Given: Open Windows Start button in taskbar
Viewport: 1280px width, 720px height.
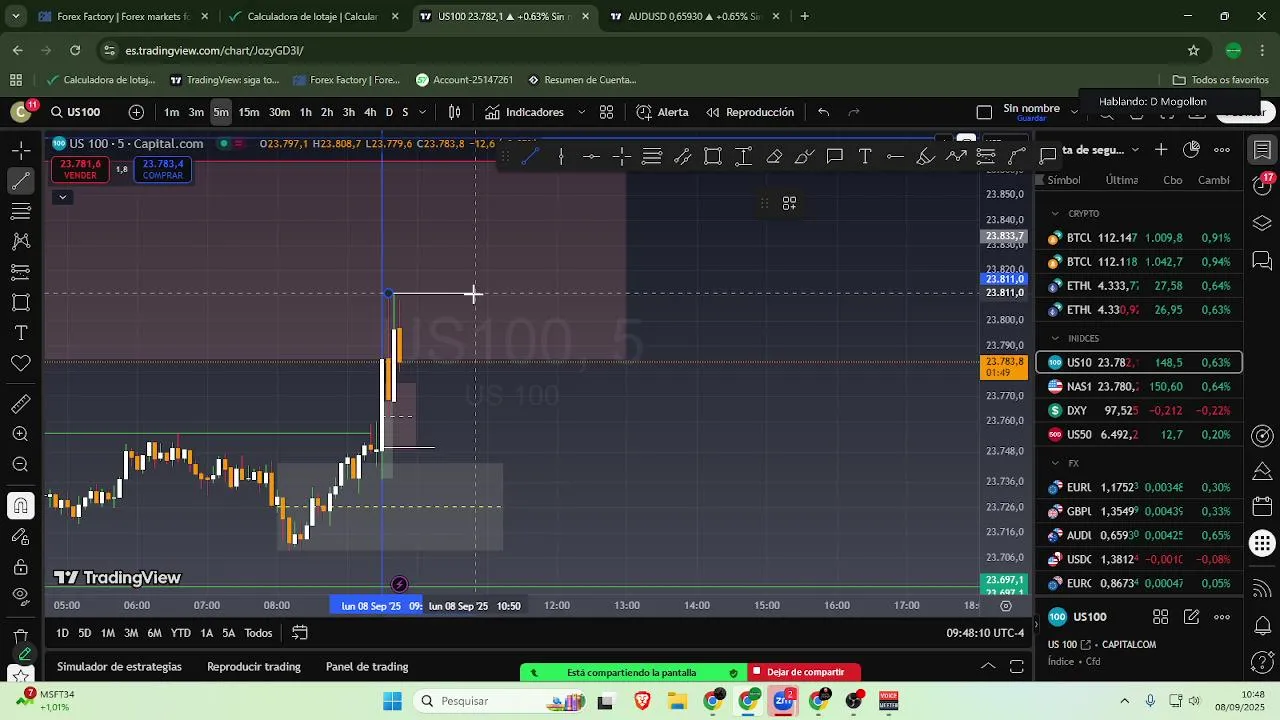Looking at the screenshot, I should [391, 701].
